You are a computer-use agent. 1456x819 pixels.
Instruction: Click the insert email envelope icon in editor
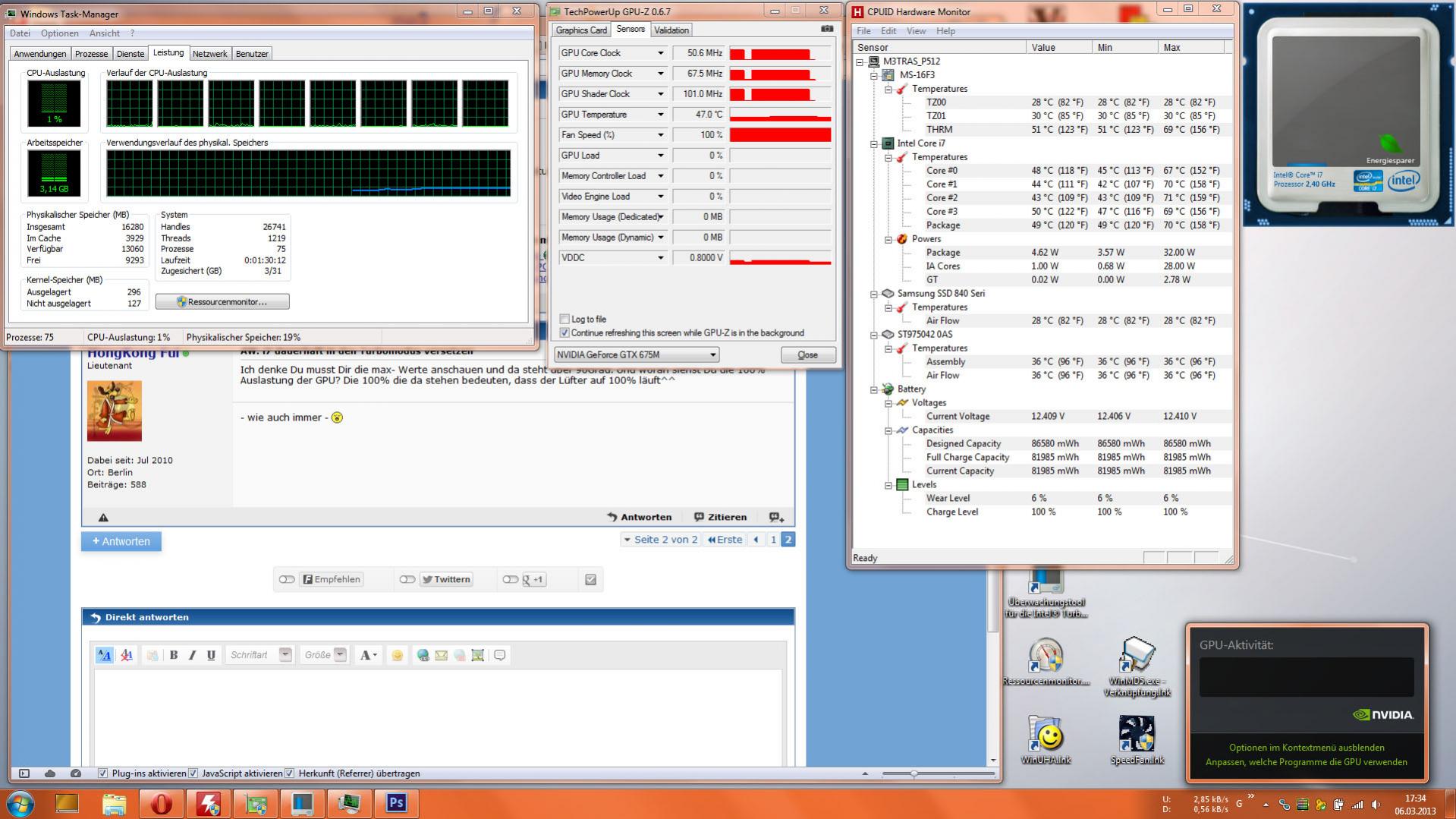pos(441,655)
